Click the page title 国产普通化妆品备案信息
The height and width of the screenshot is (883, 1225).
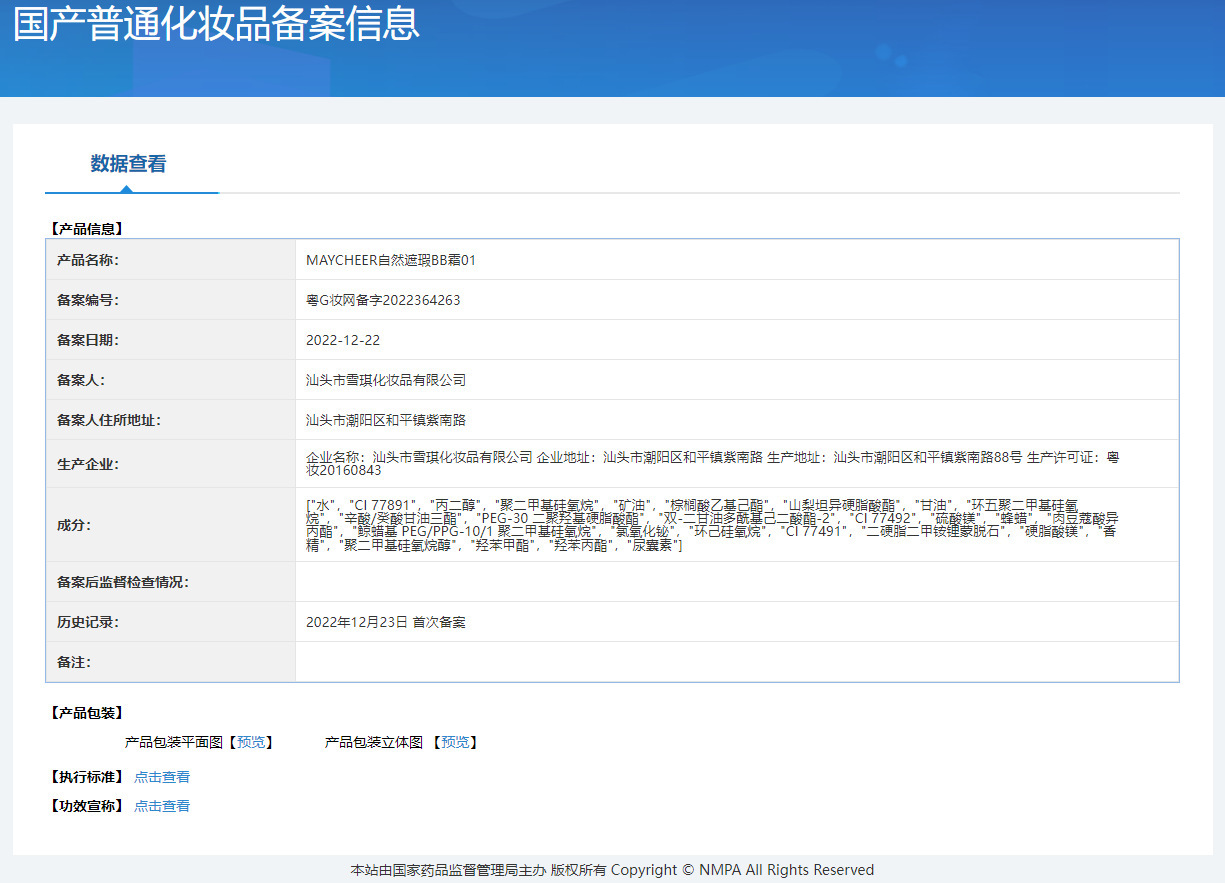[x=216, y=22]
